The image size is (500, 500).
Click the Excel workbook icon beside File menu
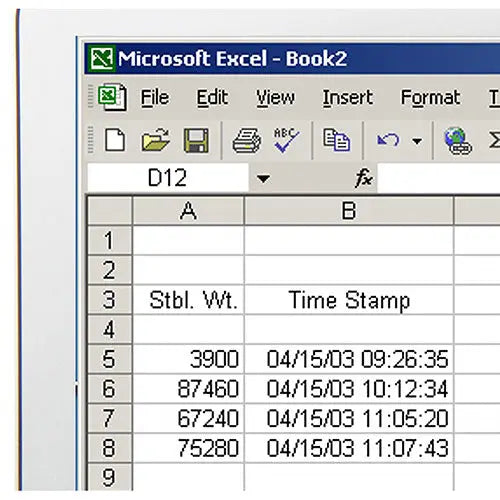click(112, 97)
